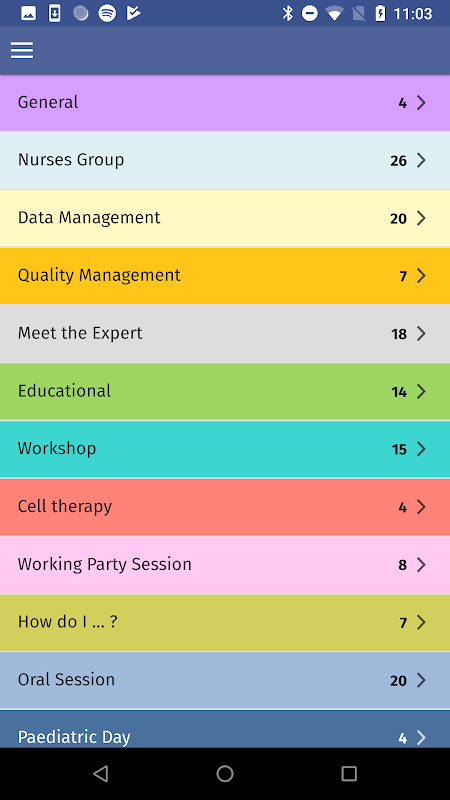
Task: Tap the Android back button
Action: coord(101,773)
